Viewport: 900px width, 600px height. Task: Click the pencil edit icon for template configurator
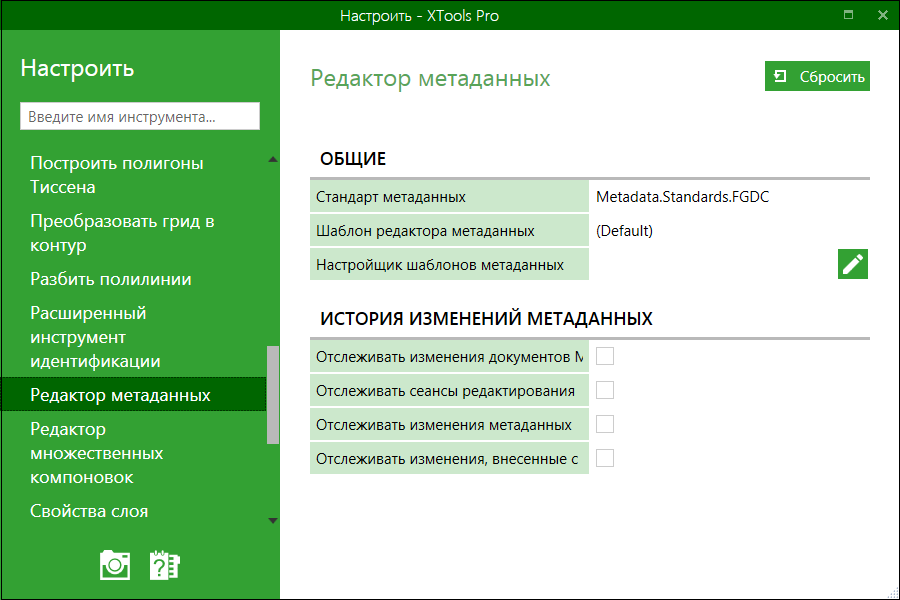point(852,264)
